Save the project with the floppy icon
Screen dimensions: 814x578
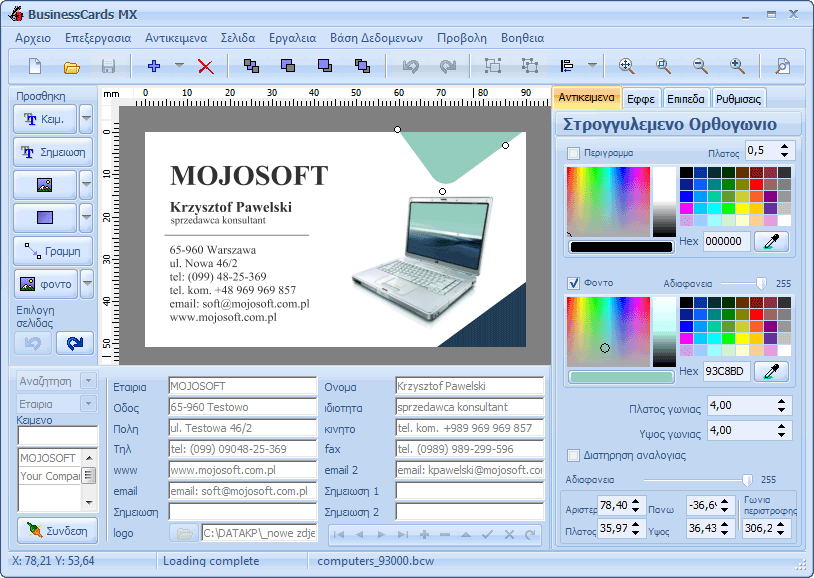point(108,66)
